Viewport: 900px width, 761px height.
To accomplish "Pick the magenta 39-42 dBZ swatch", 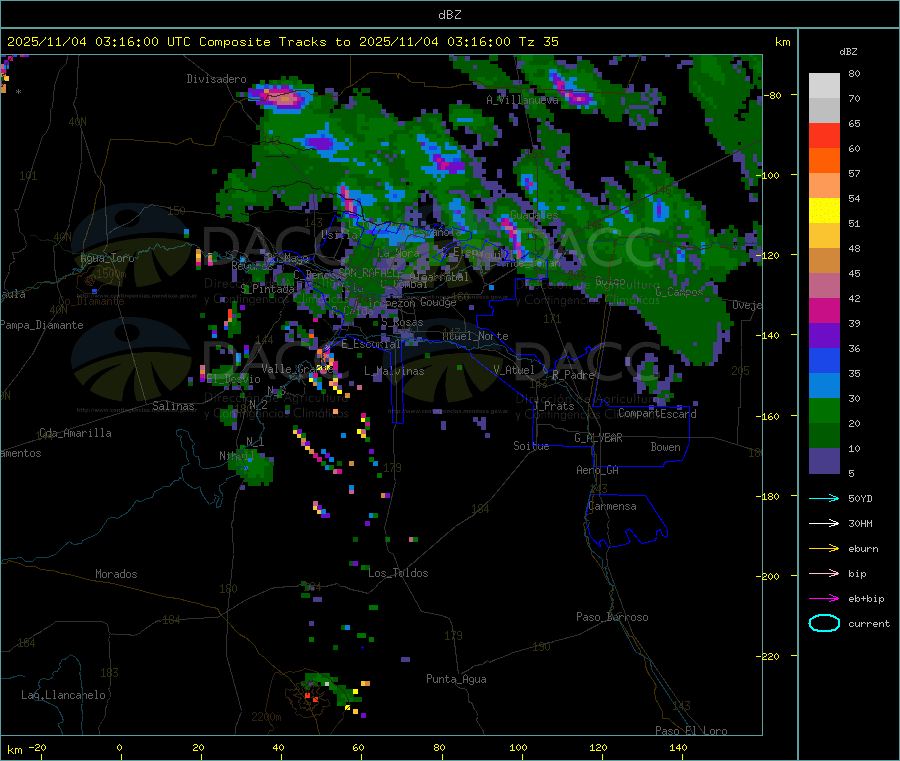I will pyautogui.click(x=824, y=310).
